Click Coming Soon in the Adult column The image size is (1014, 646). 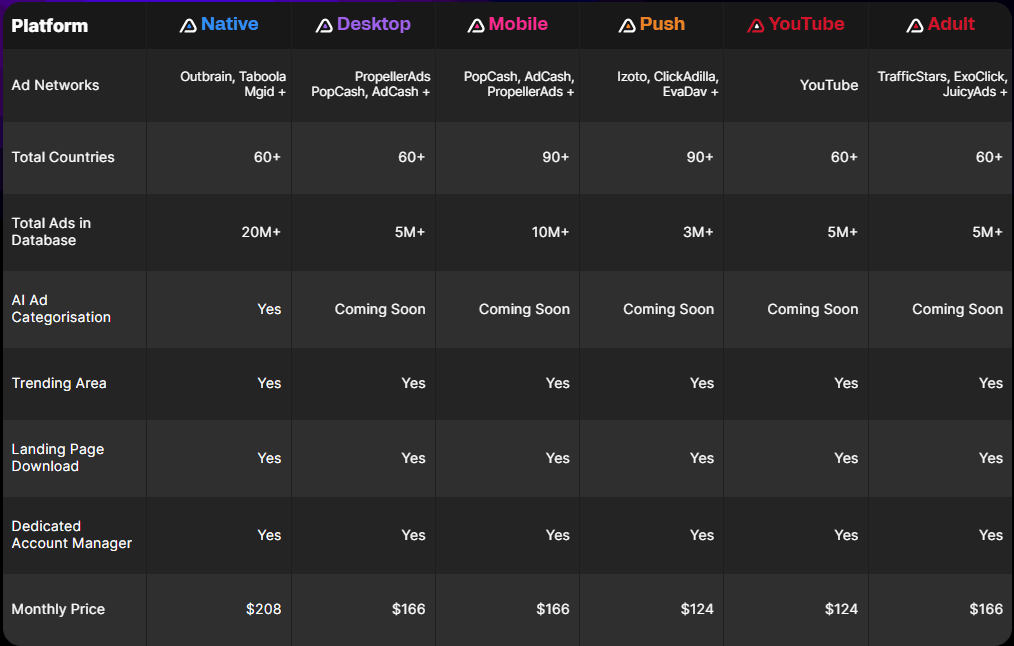click(957, 309)
